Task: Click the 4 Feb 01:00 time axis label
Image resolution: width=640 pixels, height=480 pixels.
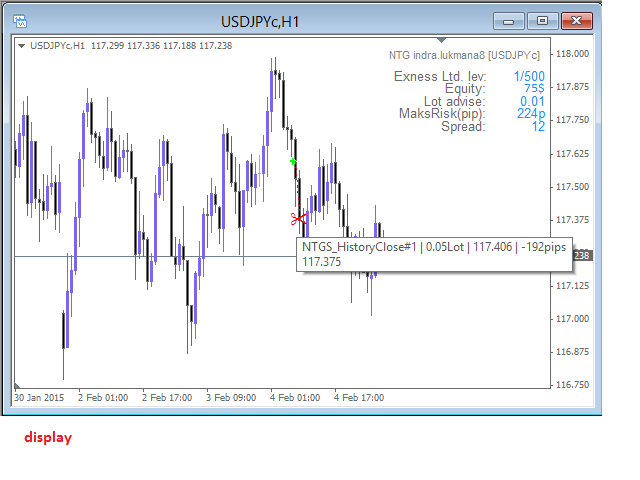Action: 295,398
